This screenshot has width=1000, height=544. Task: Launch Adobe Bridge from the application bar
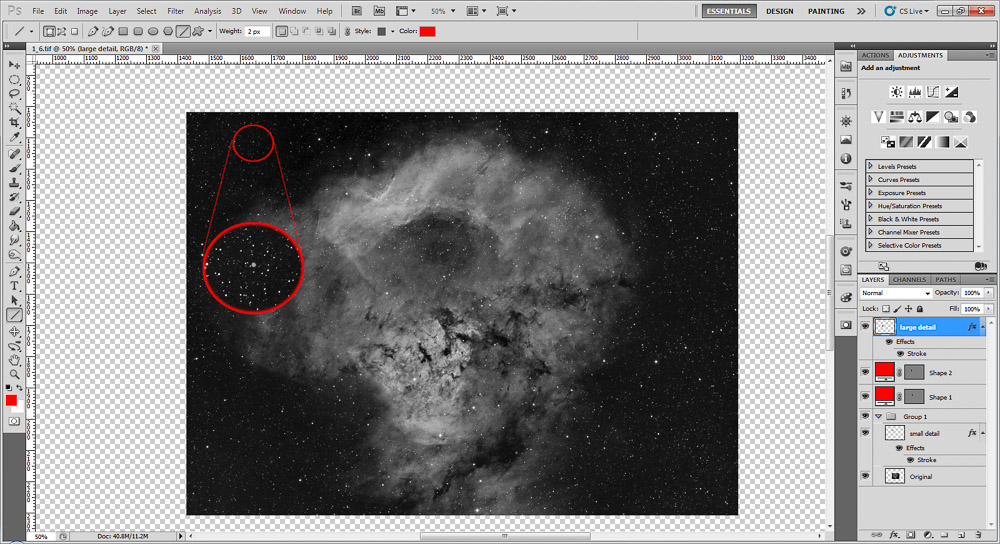357,11
